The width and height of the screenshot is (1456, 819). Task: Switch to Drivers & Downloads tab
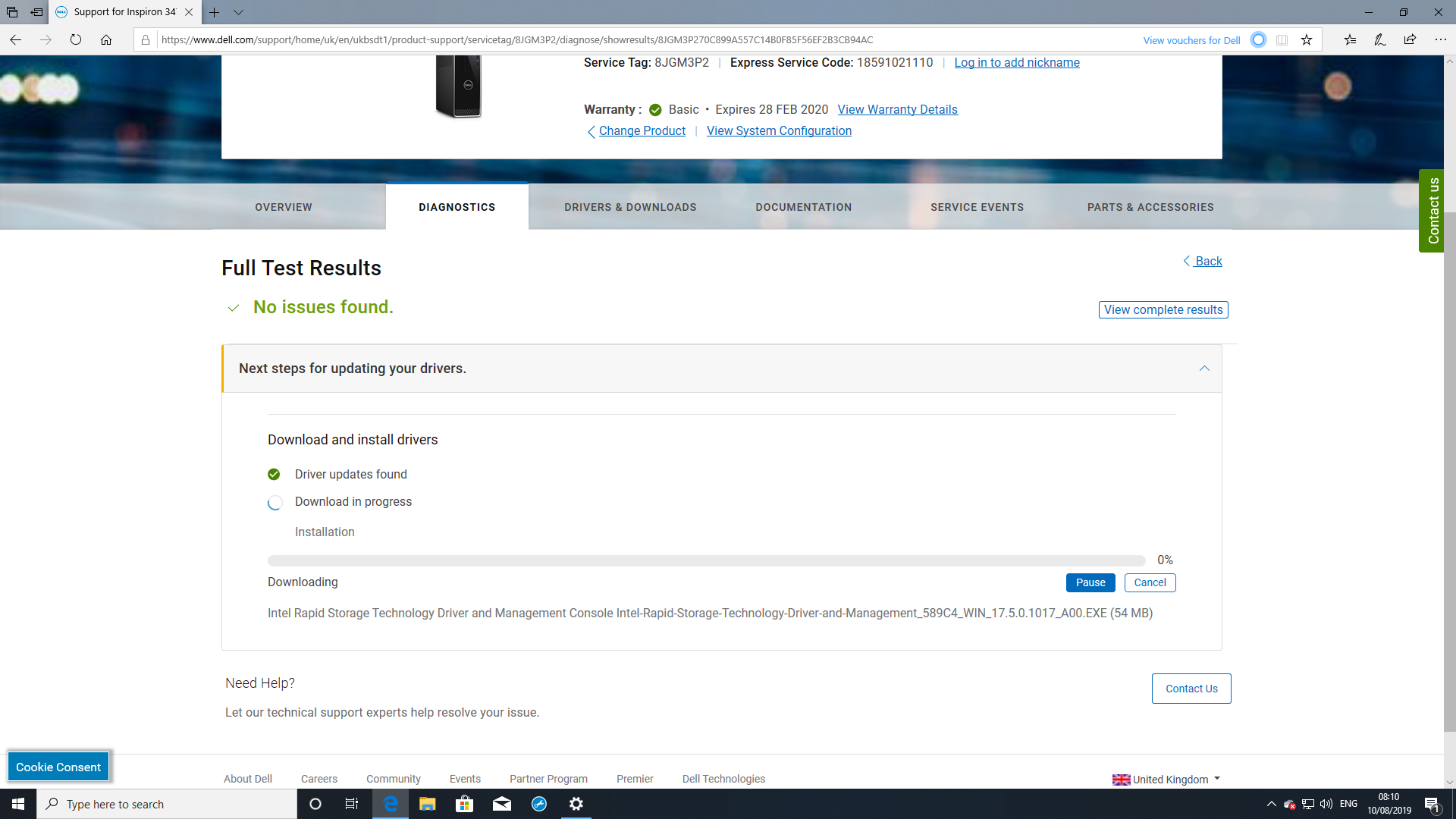point(630,207)
